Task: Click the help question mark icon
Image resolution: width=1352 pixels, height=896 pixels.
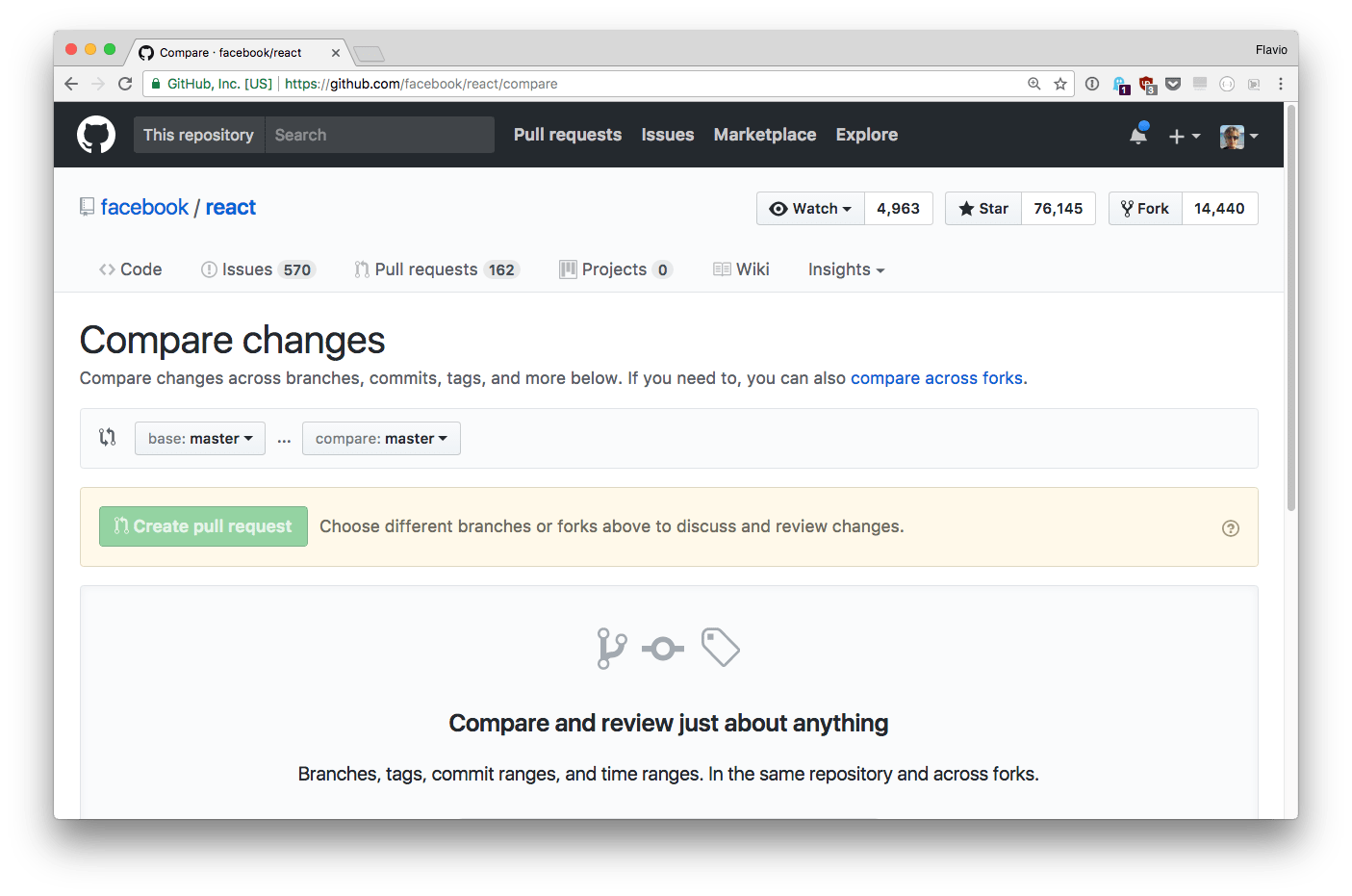Action: (1230, 528)
